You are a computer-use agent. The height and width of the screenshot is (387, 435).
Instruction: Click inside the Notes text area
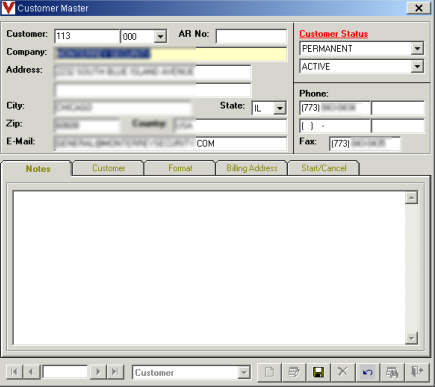coord(209,268)
